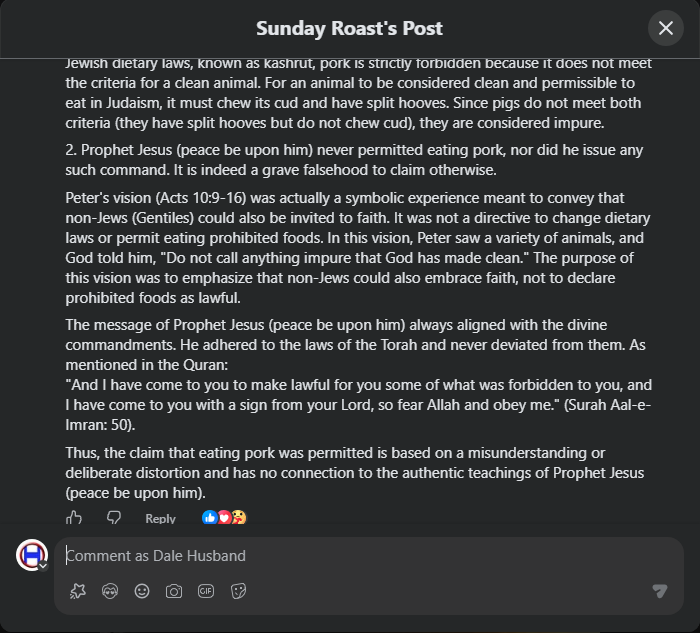Click the red heart Love reaction
Screen dimensions: 700x633
224,517
